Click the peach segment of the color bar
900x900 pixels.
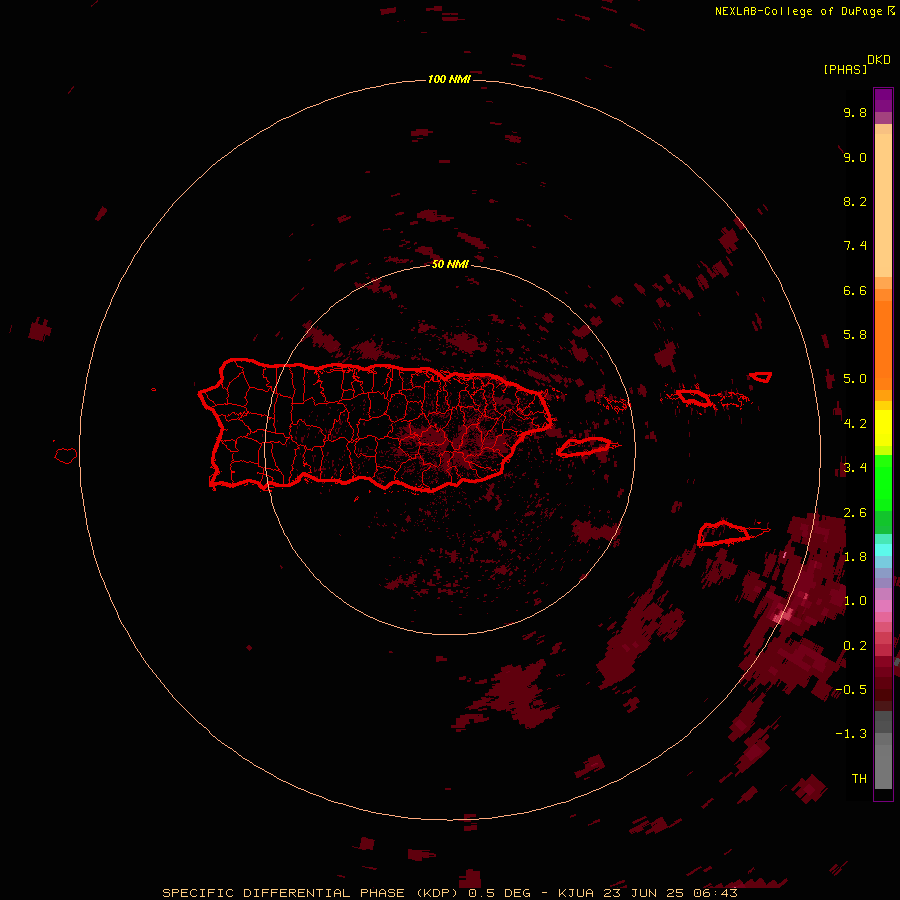pyautogui.click(x=883, y=205)
